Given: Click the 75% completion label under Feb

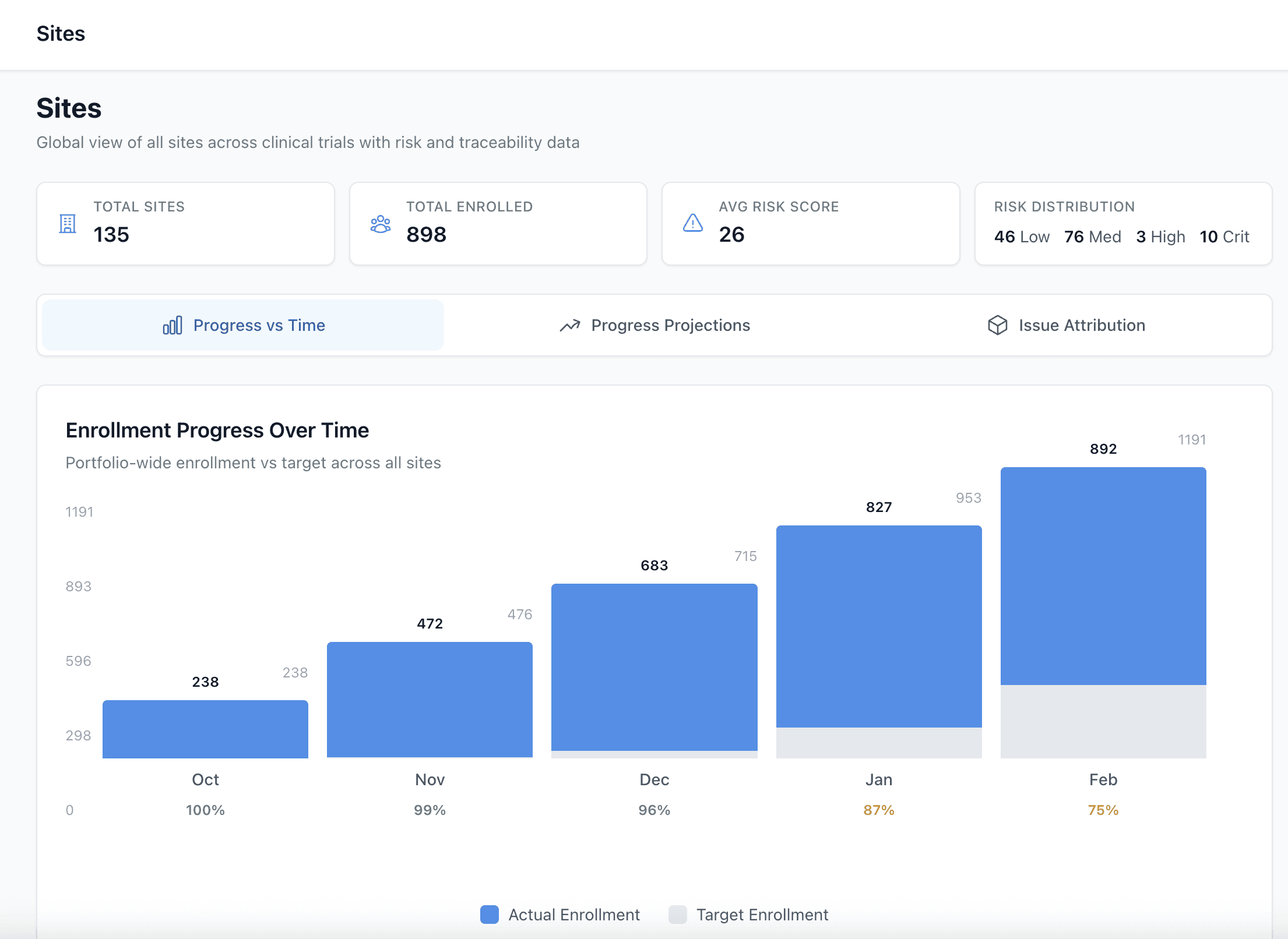Looking at the screenshot, I should (1103, 810).
